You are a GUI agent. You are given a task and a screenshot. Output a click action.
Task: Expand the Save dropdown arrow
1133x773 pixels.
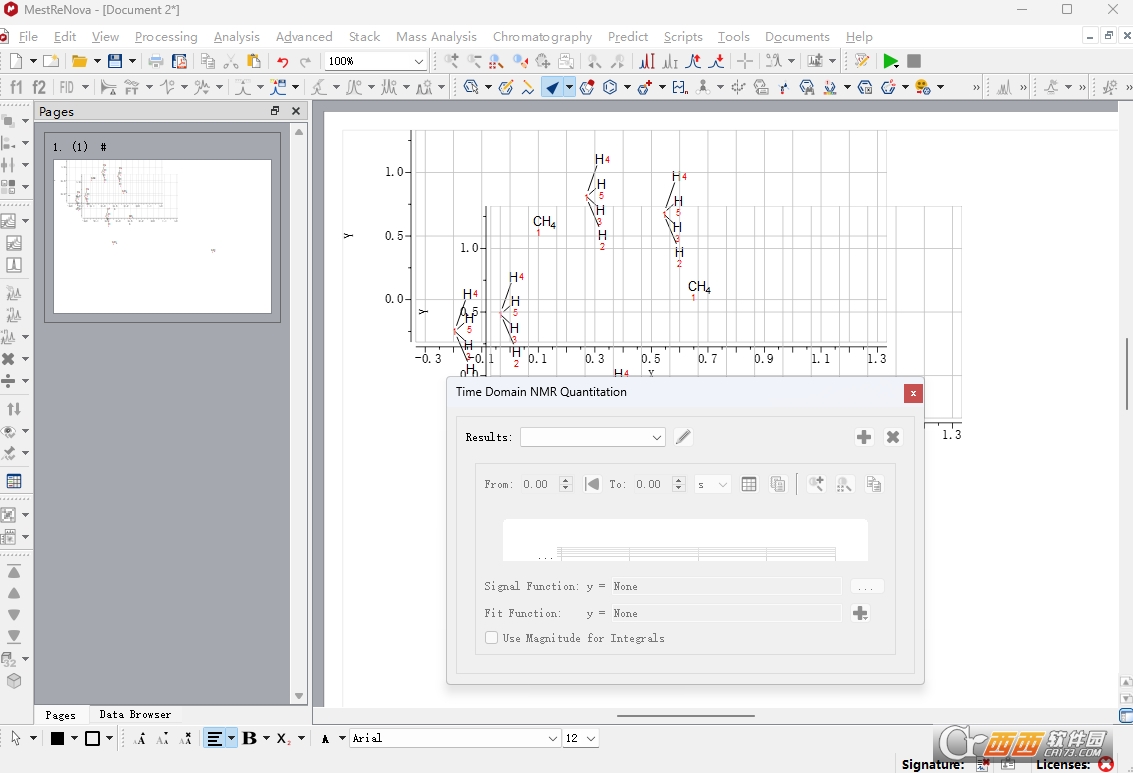point(132,61)
